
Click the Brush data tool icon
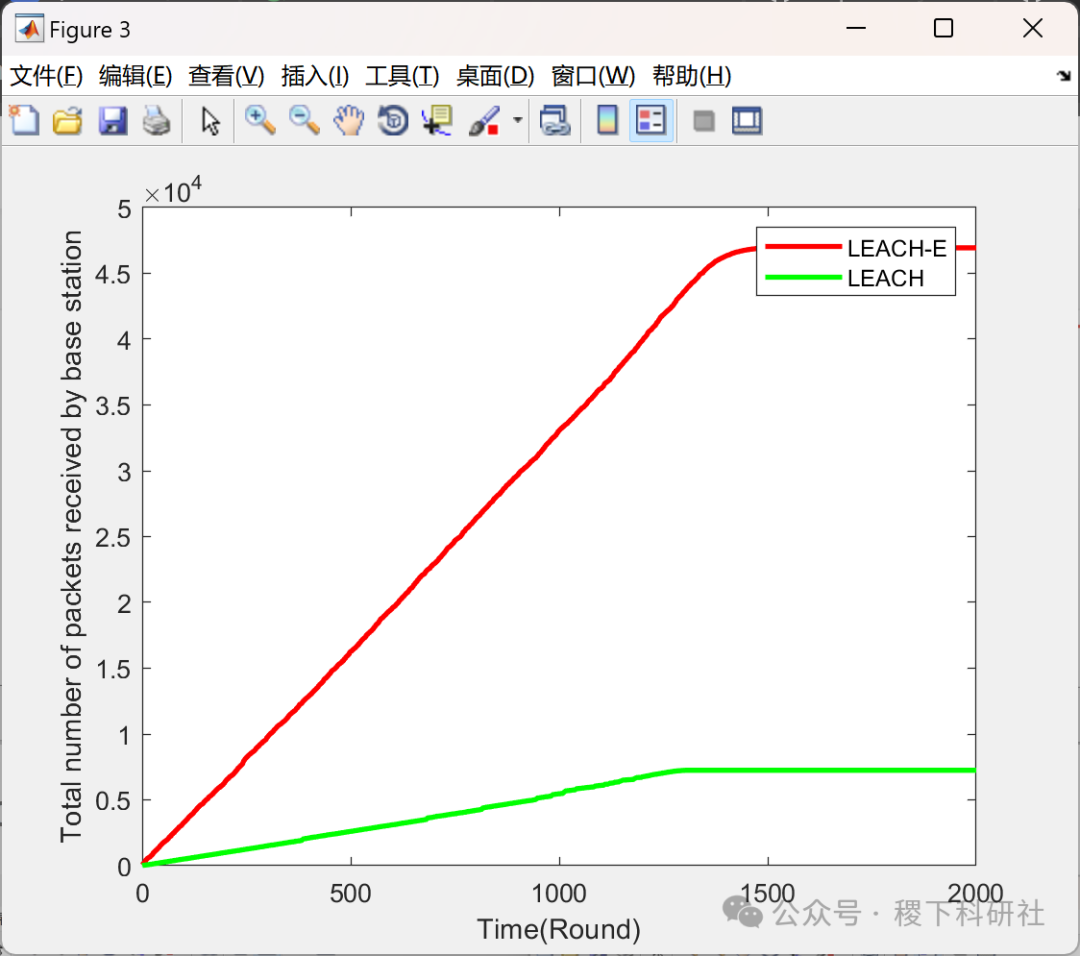click(x=484, y=121)
